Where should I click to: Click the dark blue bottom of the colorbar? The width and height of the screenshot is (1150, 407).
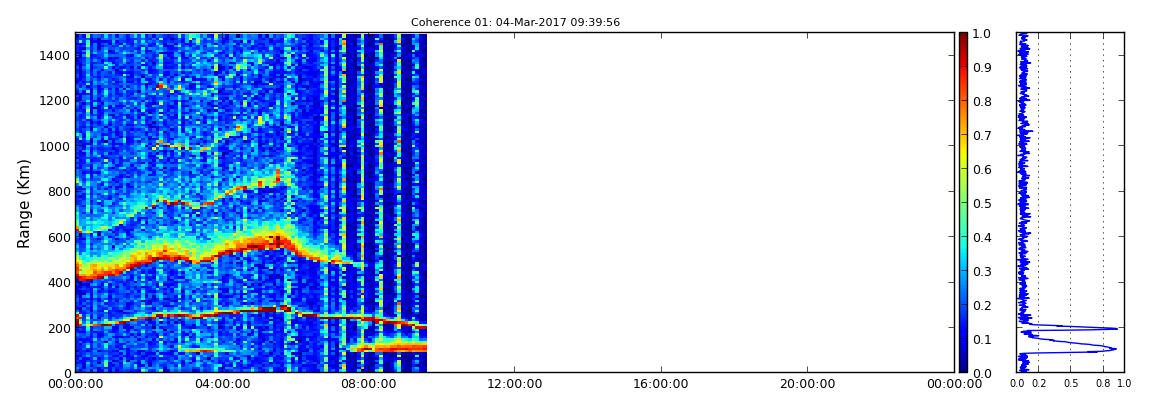(963, 367)
